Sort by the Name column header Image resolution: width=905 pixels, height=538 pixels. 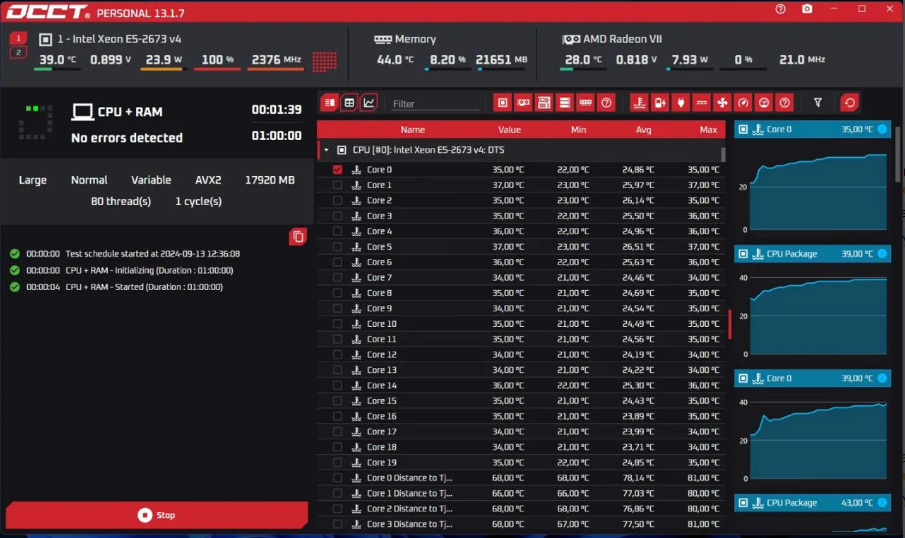click(413, 130)
